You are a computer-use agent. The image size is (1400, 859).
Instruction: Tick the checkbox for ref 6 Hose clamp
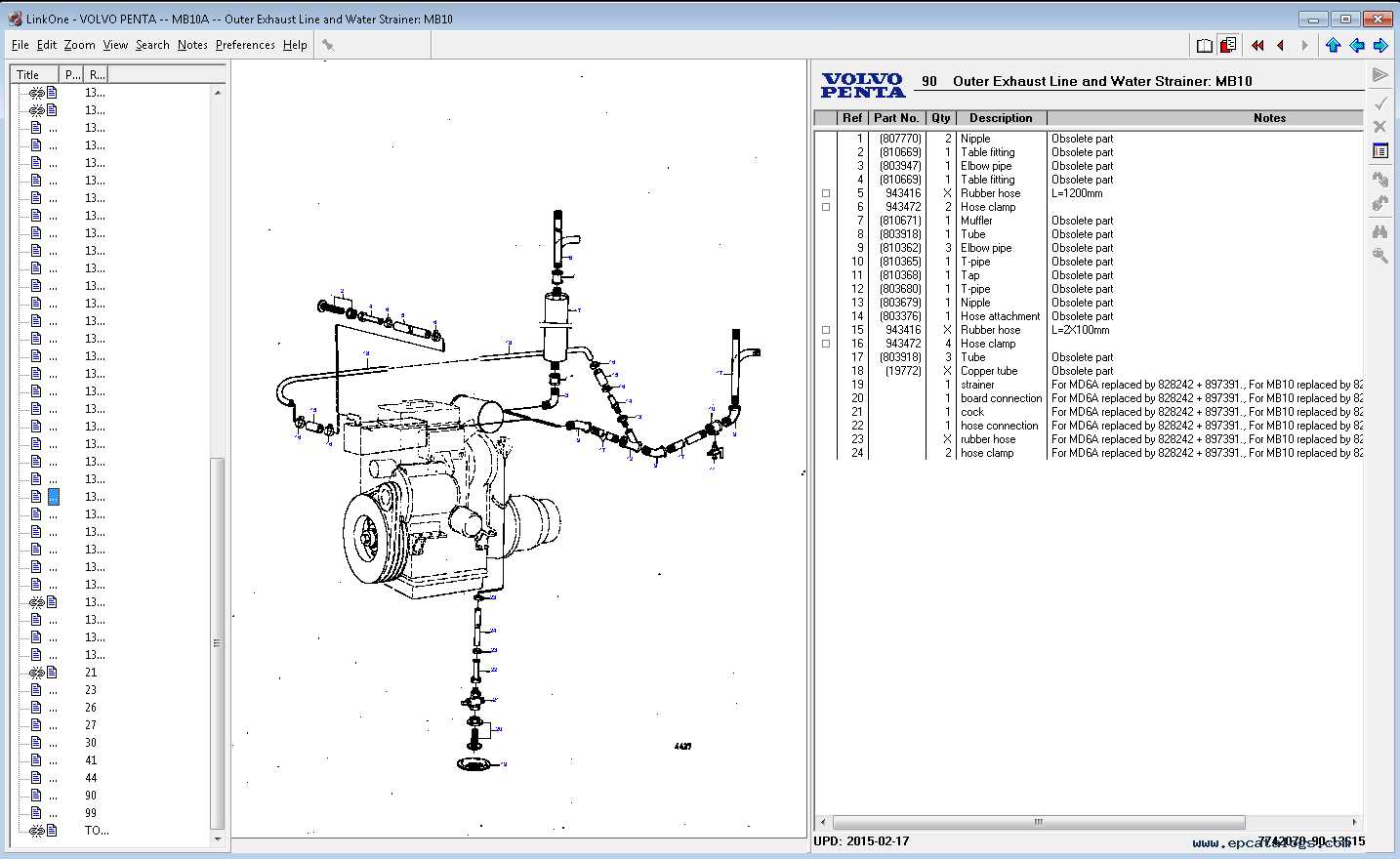point(826,207)
